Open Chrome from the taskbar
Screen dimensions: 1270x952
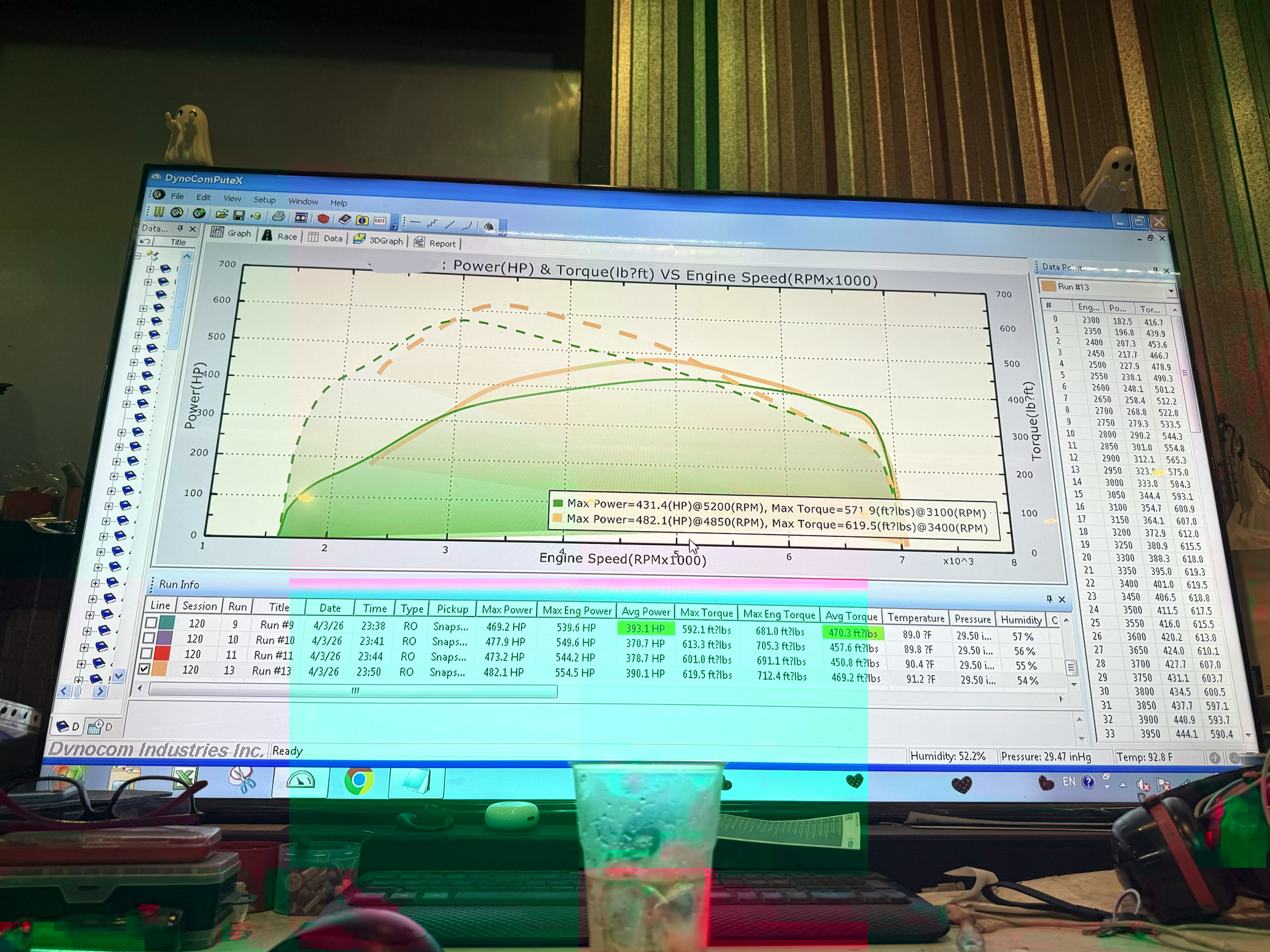359,780
